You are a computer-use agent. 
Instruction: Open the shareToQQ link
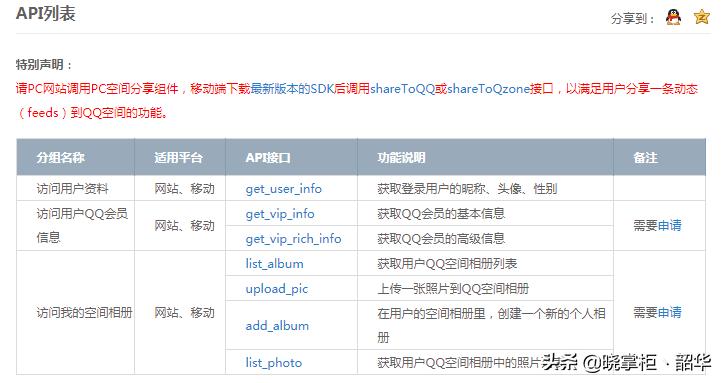403,88
